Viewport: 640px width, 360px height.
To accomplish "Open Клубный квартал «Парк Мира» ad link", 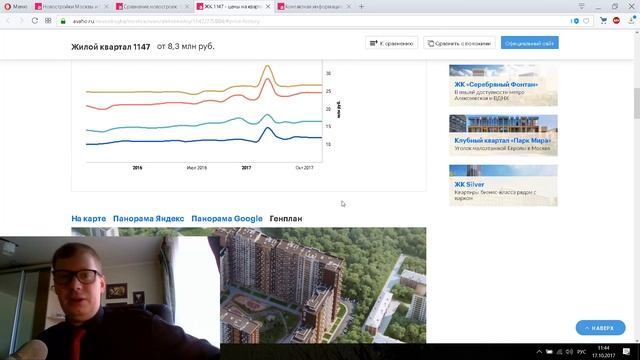I will pos(502,140).
